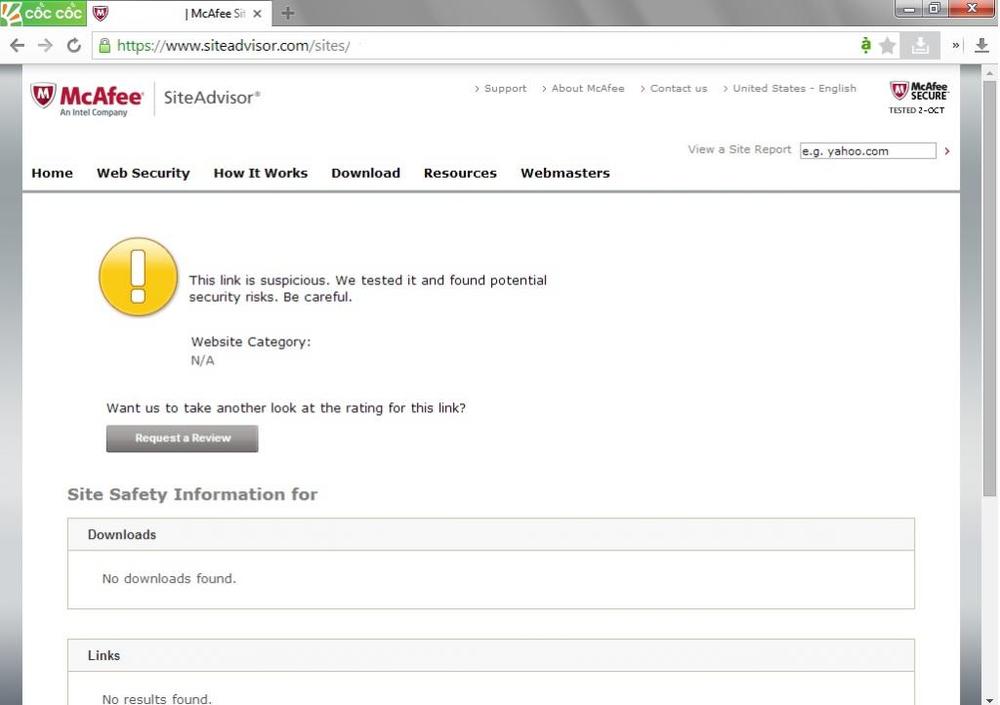Open the Resources menu
This screenshot has height=705, width=1000.
460,173
